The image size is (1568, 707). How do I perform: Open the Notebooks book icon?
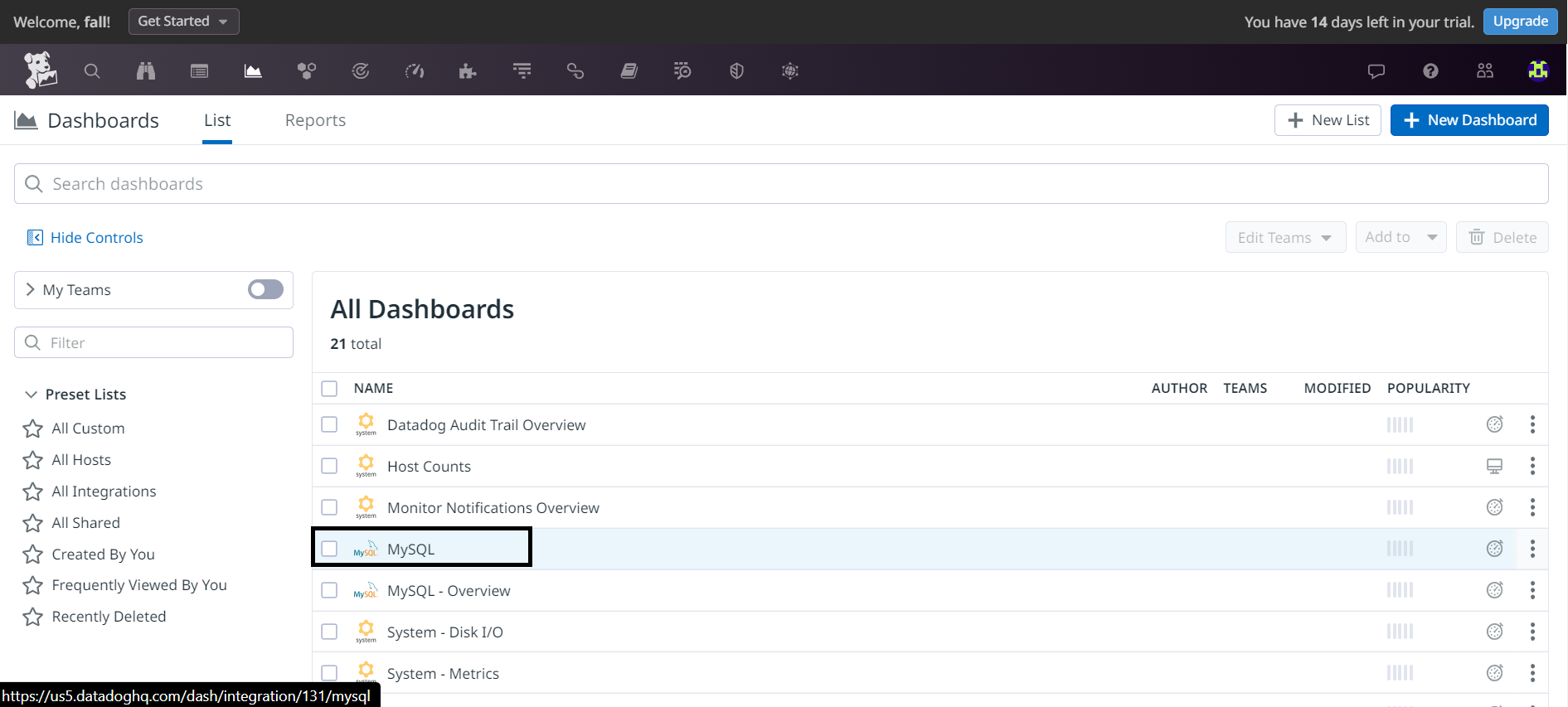pyautogui.click(x=629, y=71)
